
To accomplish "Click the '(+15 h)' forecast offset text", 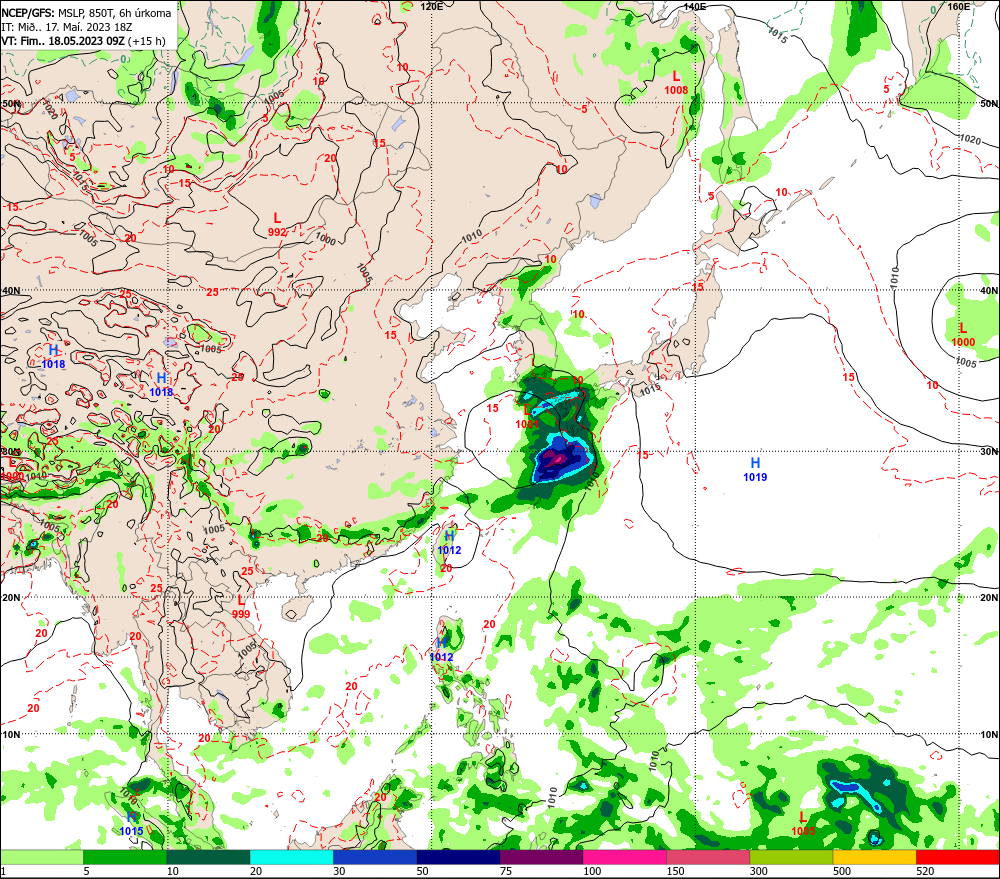I will [x=147, y=41].
